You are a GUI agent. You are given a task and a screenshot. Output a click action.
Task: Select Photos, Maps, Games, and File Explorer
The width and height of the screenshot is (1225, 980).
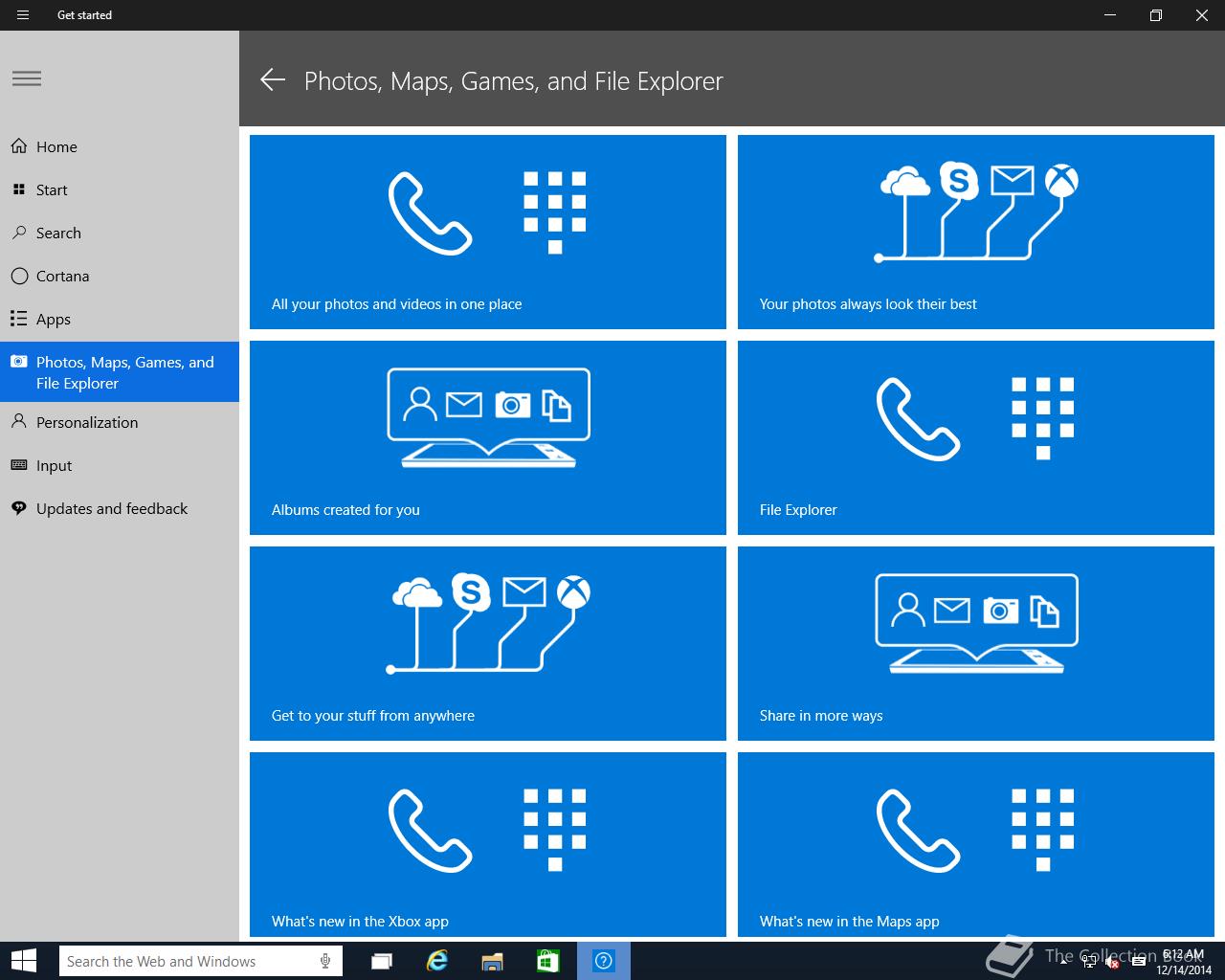120,372
